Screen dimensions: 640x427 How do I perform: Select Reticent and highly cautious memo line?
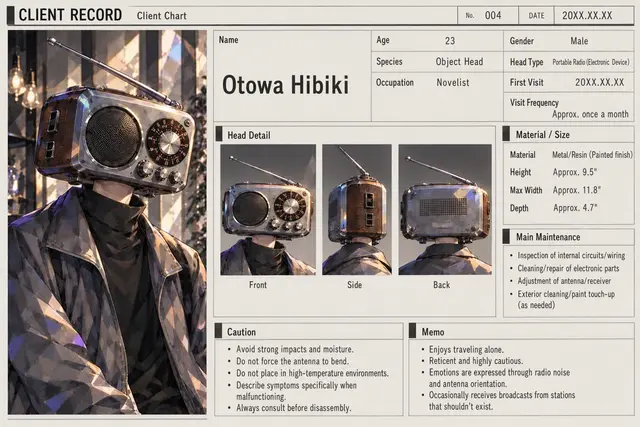(x=476, y=361)
